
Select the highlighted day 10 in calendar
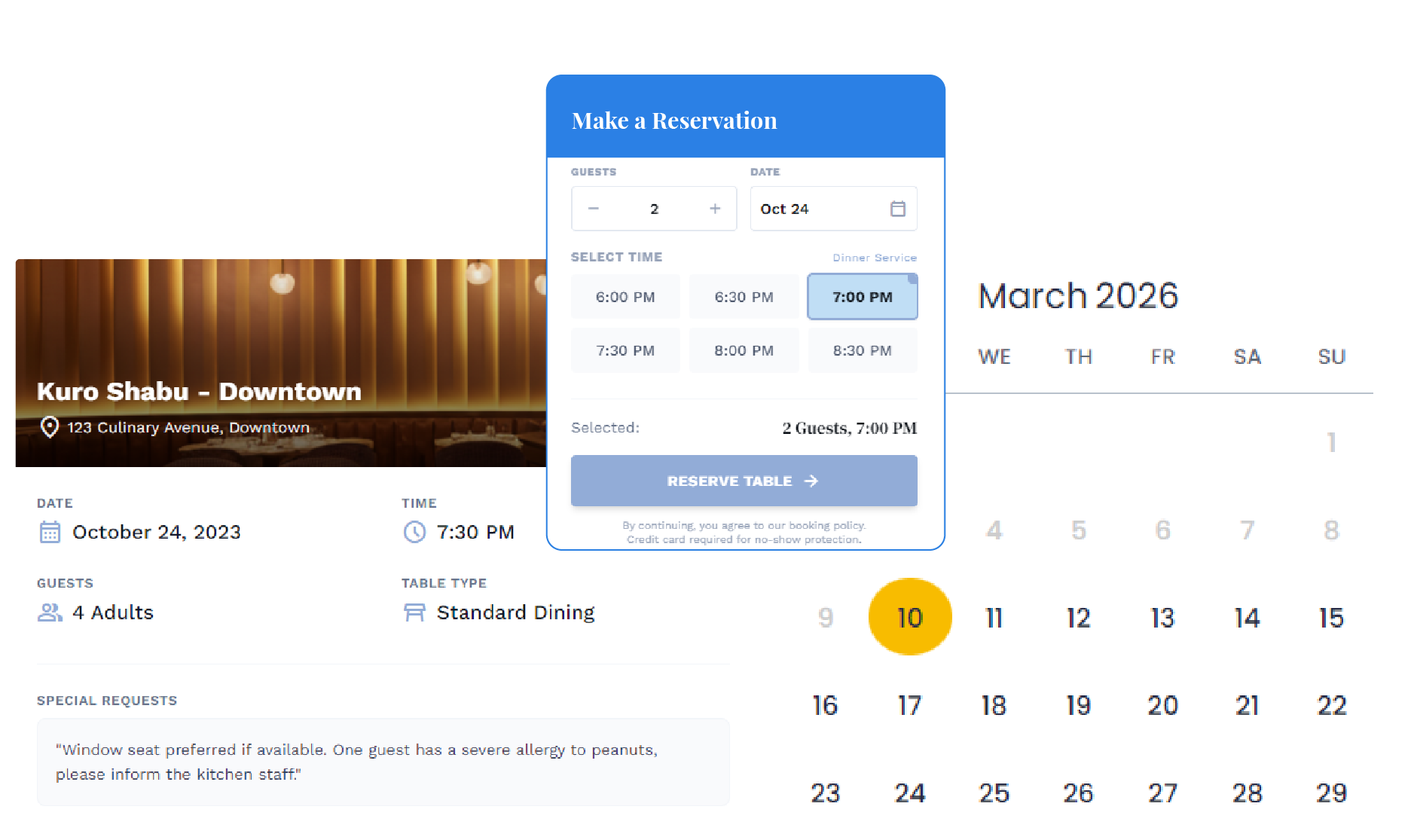[910, 617]
